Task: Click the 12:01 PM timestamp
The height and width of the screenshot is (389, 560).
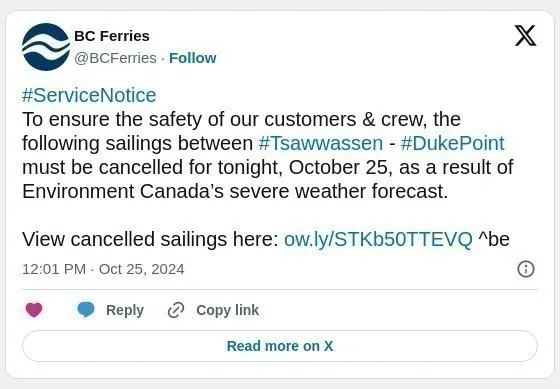Action: coord(54,269)
